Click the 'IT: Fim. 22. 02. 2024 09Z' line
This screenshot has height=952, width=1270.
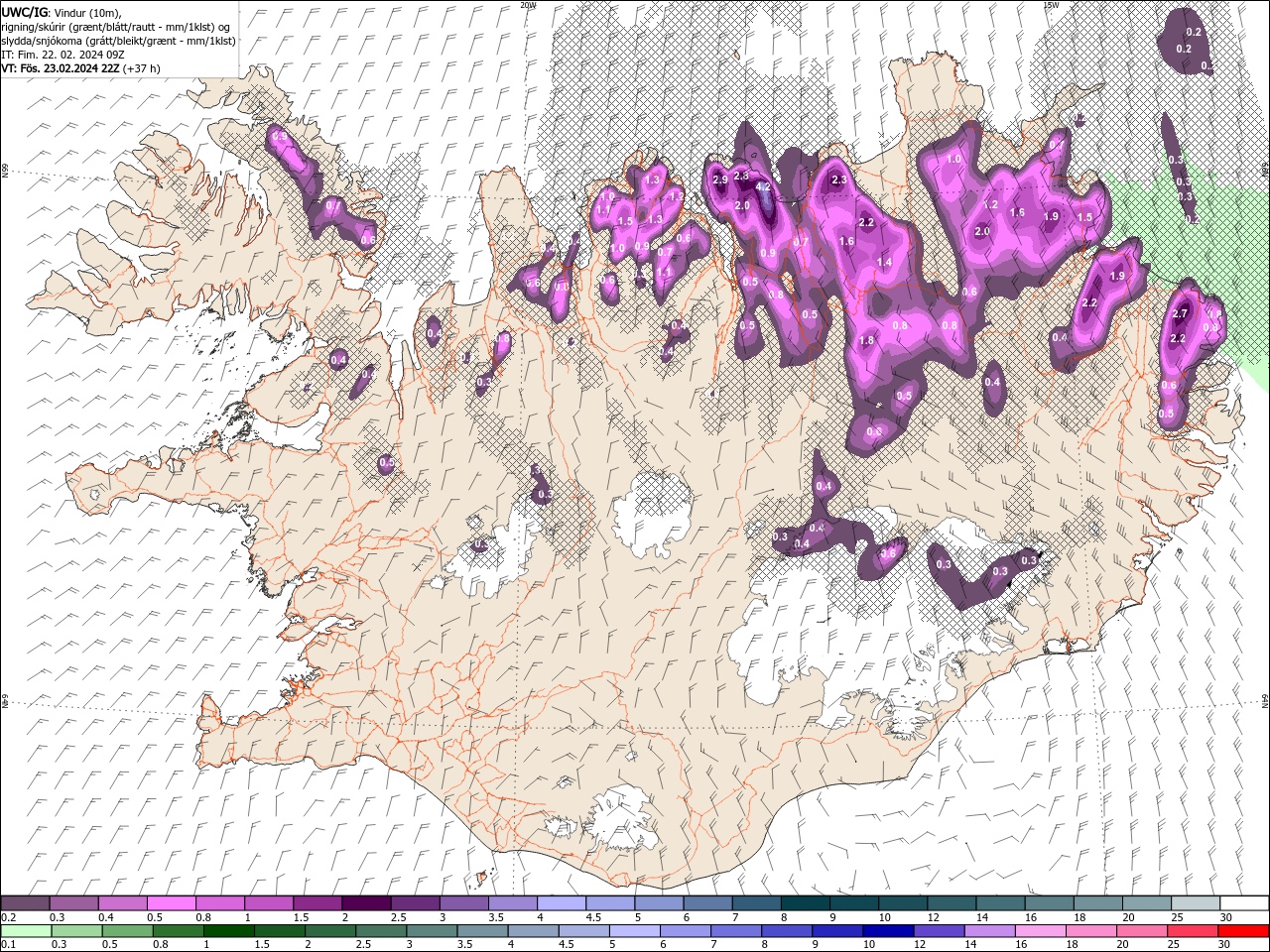click(x=64, y=55)
